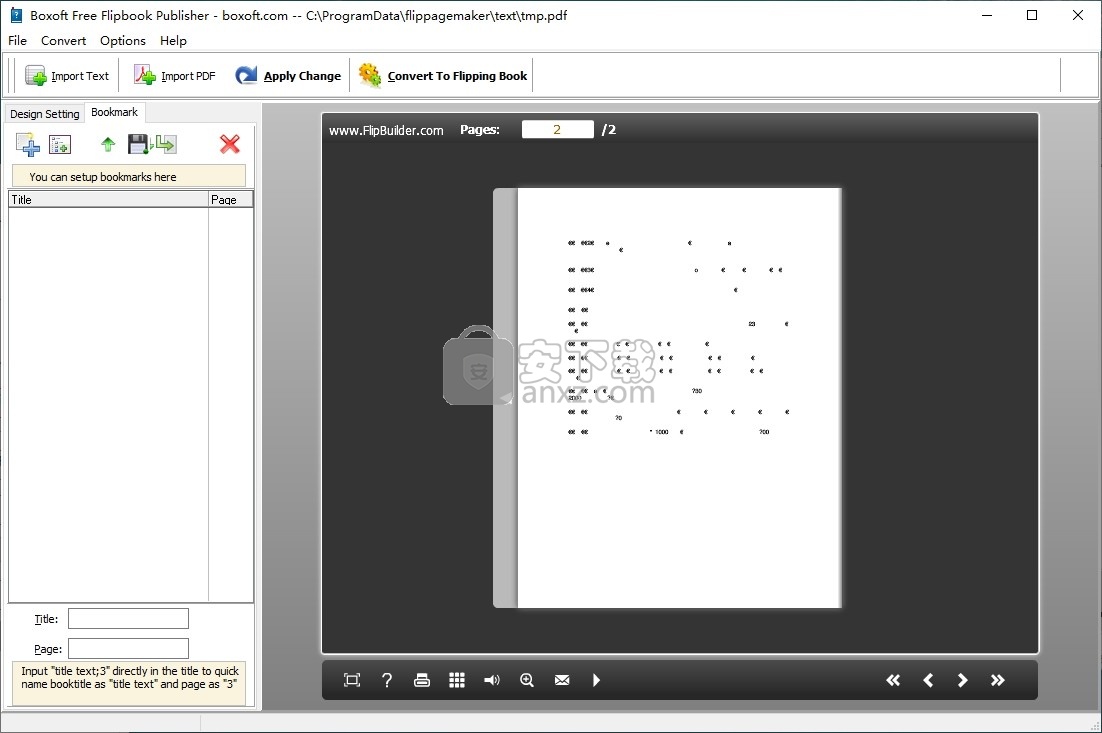Open flipbook help question mark
This screenshot has height=733, width=1102.
387,680
